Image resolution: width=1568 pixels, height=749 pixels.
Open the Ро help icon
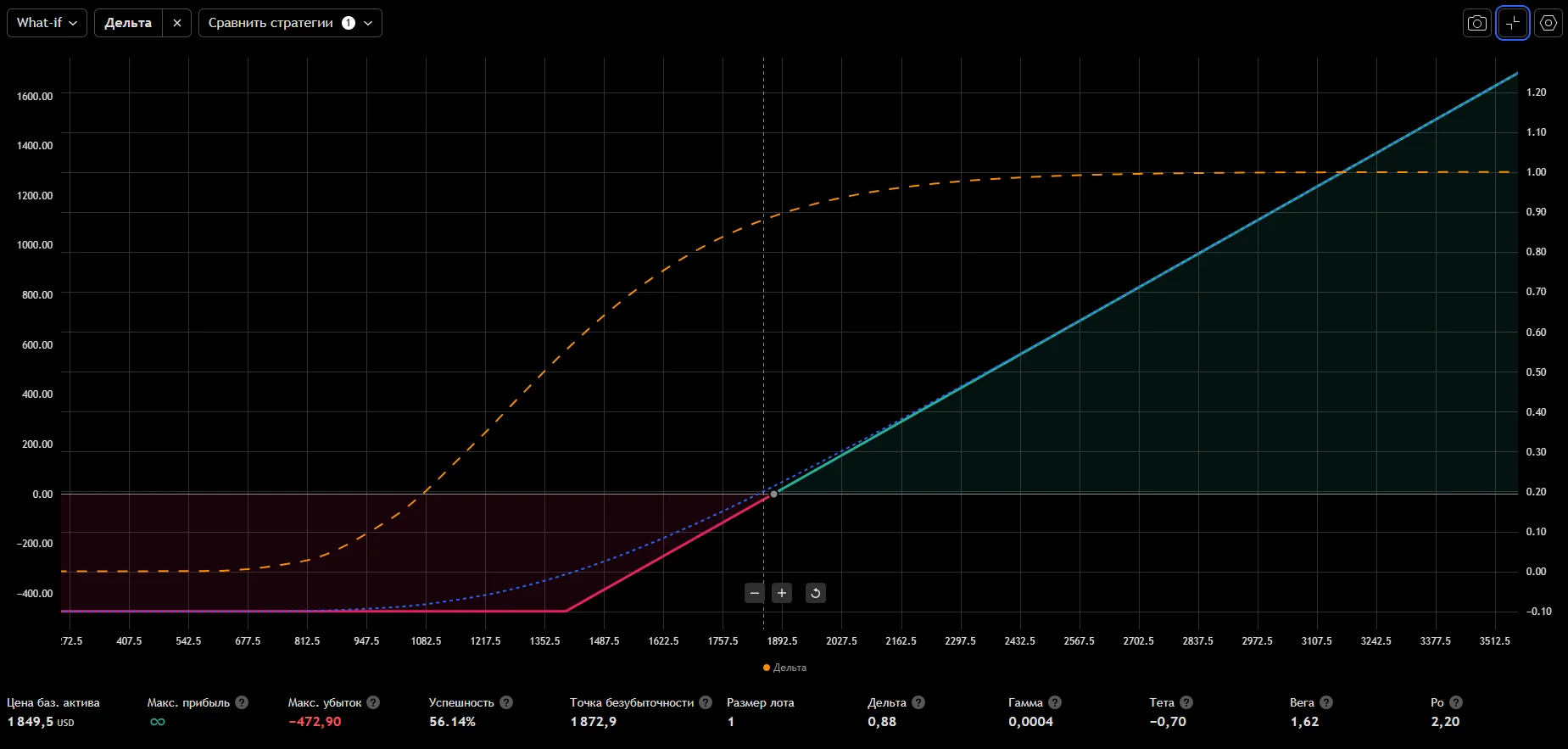click(x=1456, y=702)
